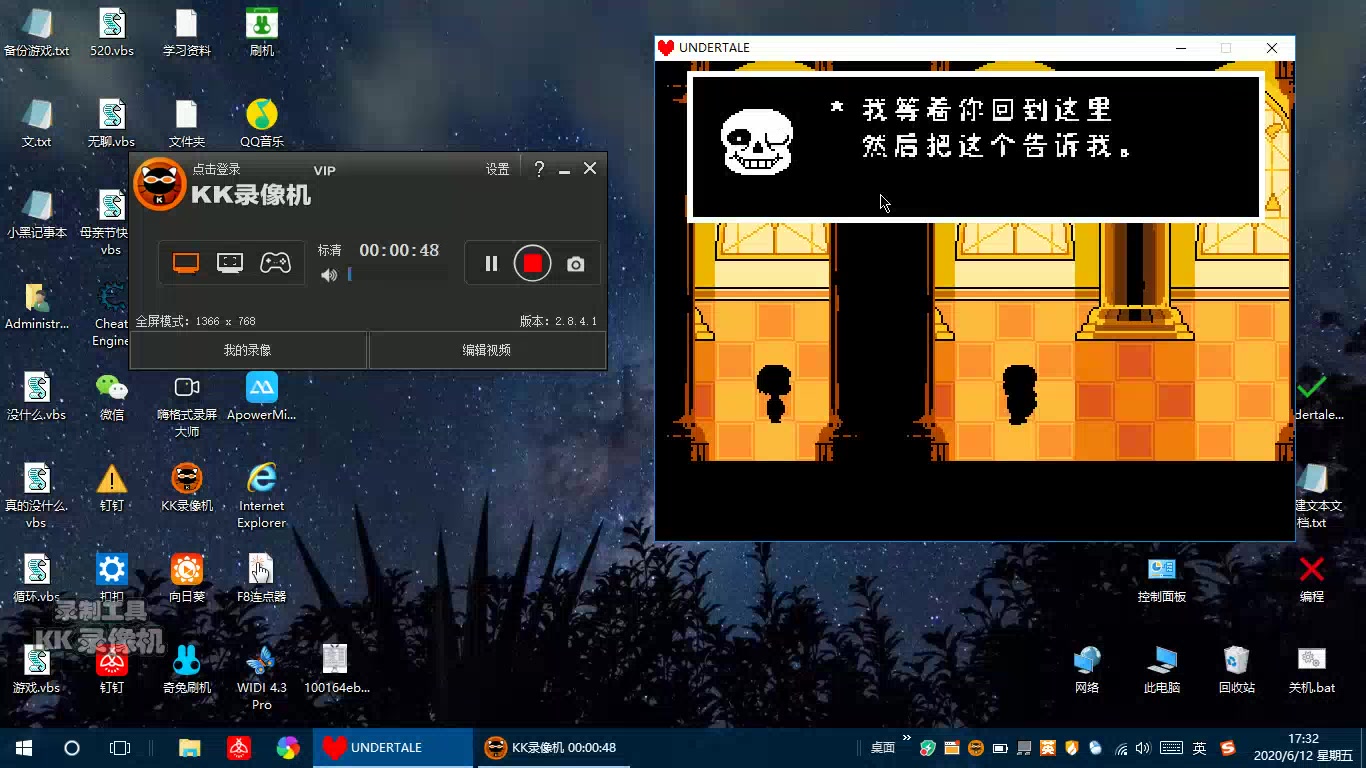Open 游戏.vbs script
This screenshot has width=1366, height=768.
37,670
